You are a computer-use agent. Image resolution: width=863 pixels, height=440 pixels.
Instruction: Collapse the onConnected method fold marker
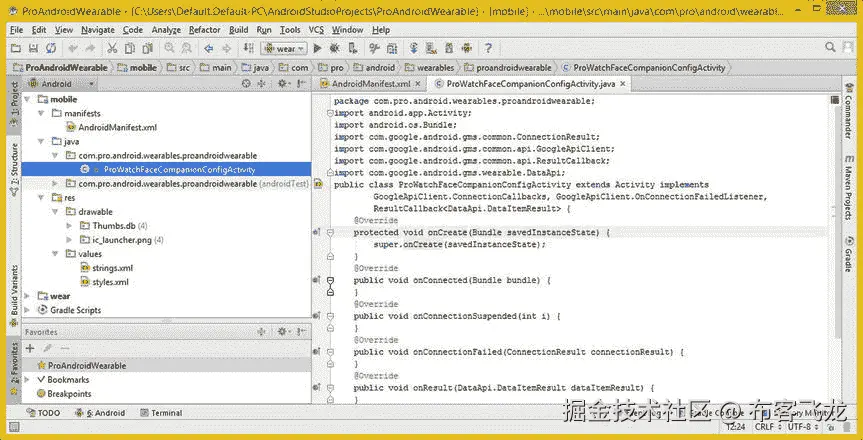(x=330, y=280)
